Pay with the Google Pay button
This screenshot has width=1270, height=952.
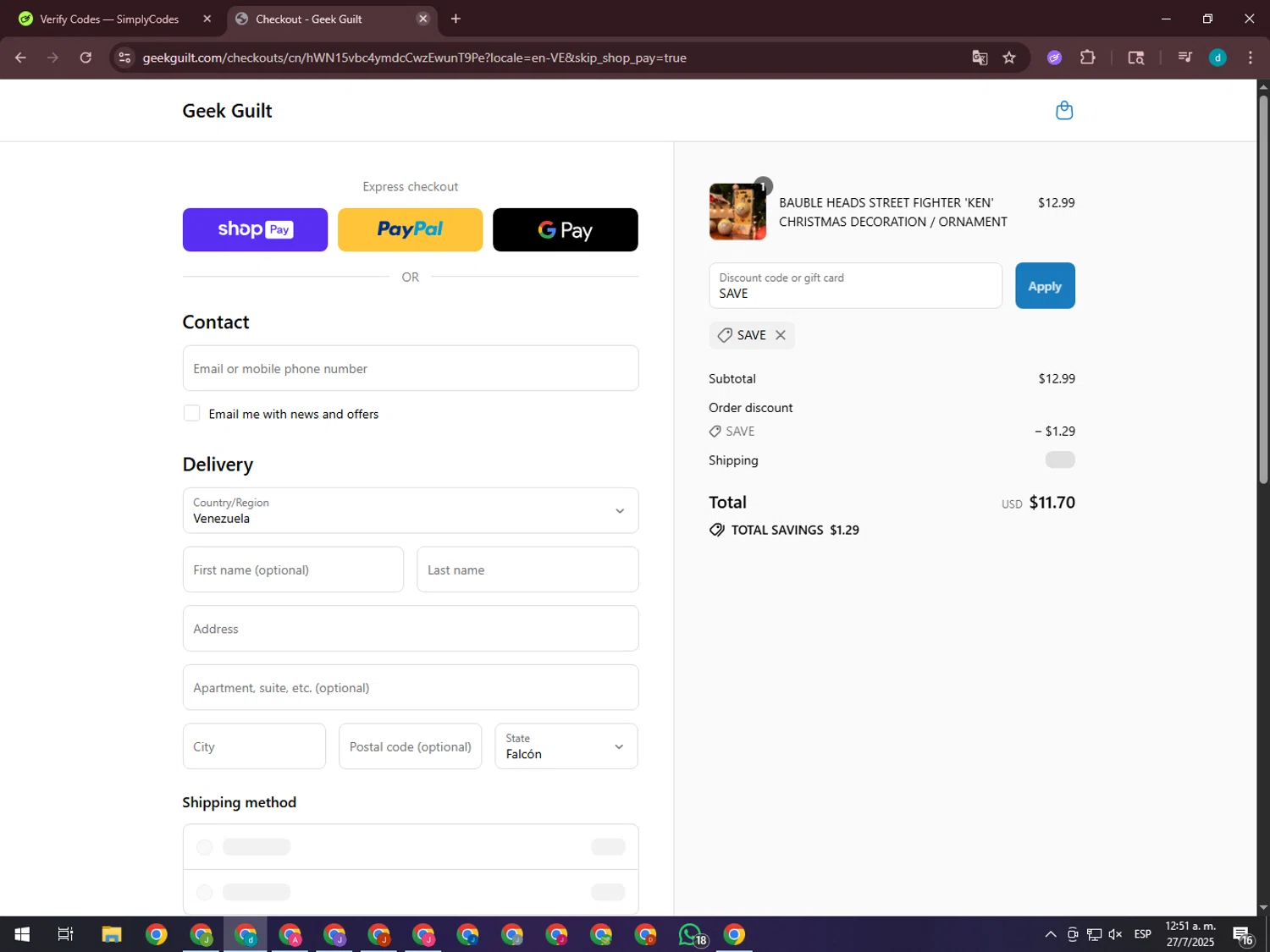point(566,229)
